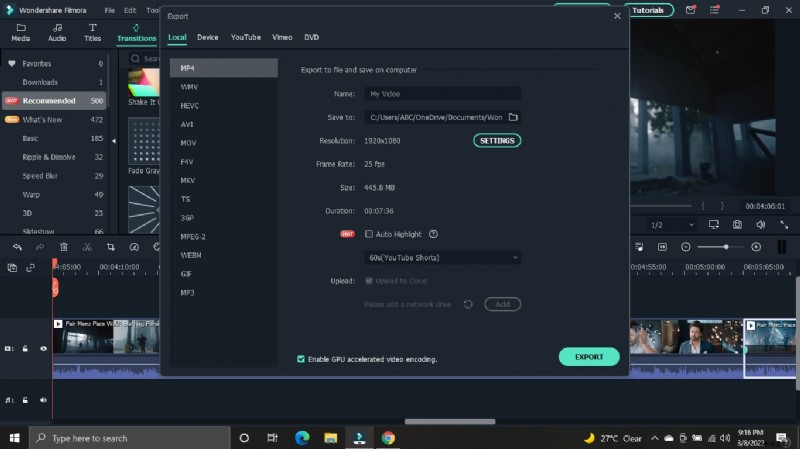Click the red playhead marker on timeline
The height and width of the screenshot is (449, 800).
click(x=55, y=287)
